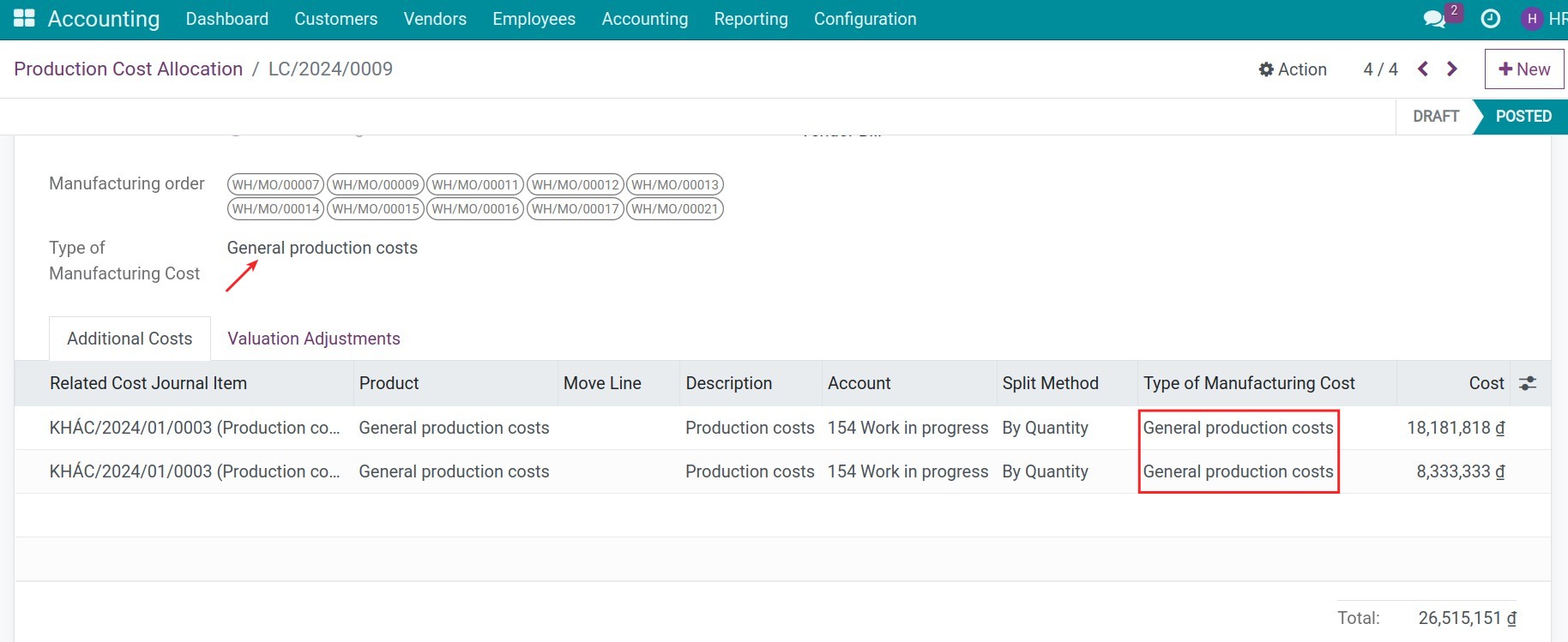Open the Configuration menu

865,19
